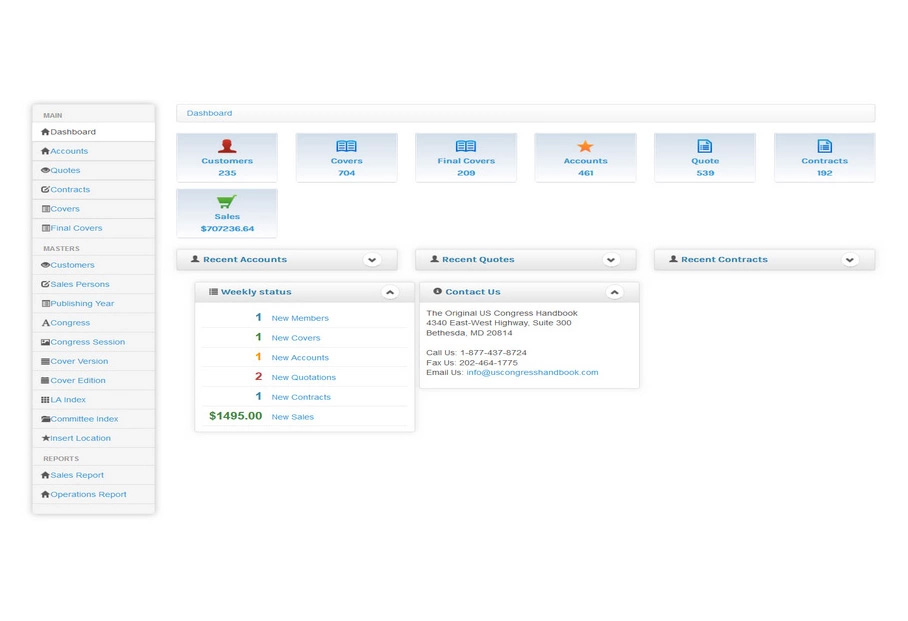Click the Final Covers book icon
908x621 pixels.
(x=466, y=146)
